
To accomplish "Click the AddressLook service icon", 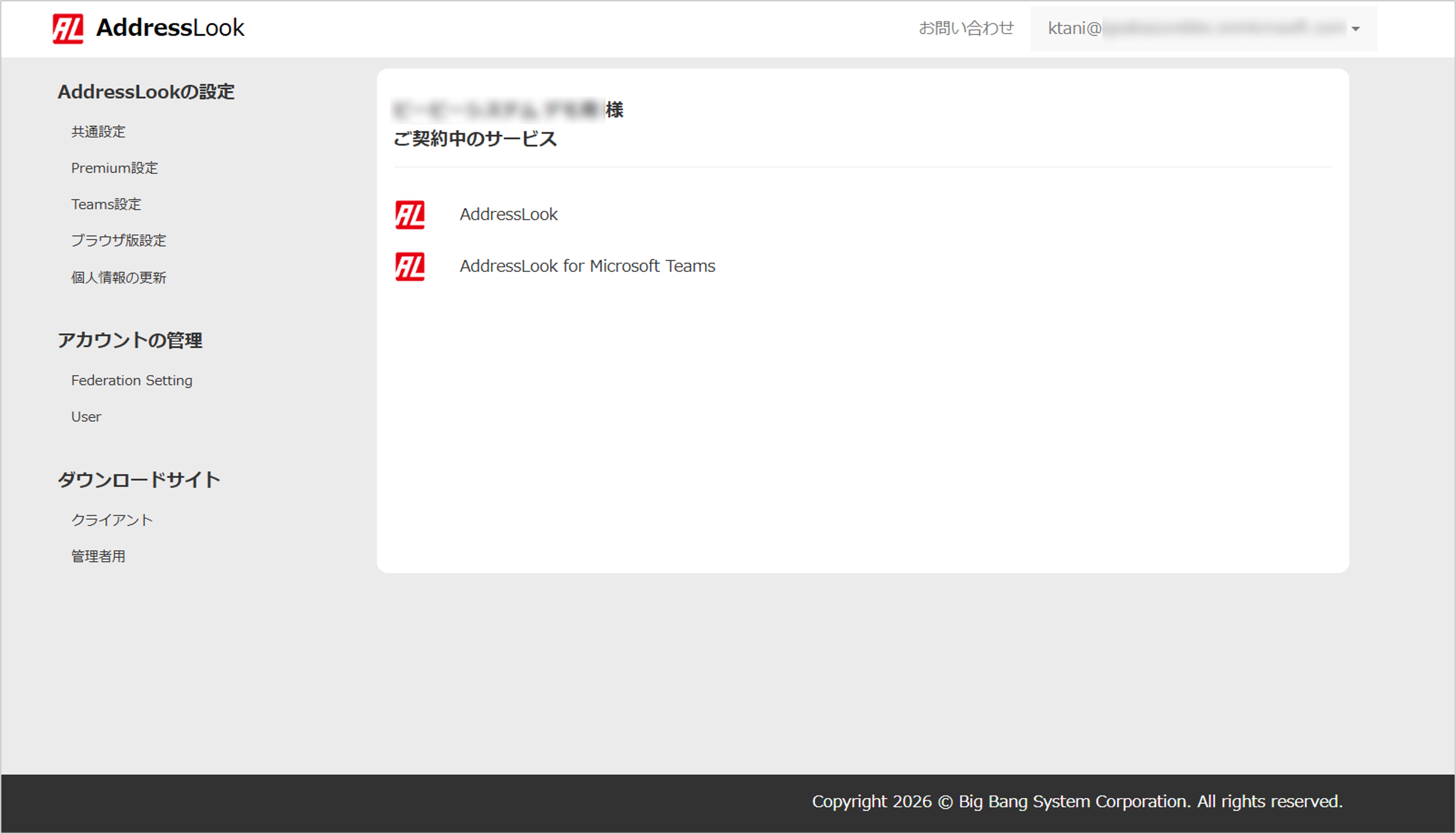I will tap(410, 214).
